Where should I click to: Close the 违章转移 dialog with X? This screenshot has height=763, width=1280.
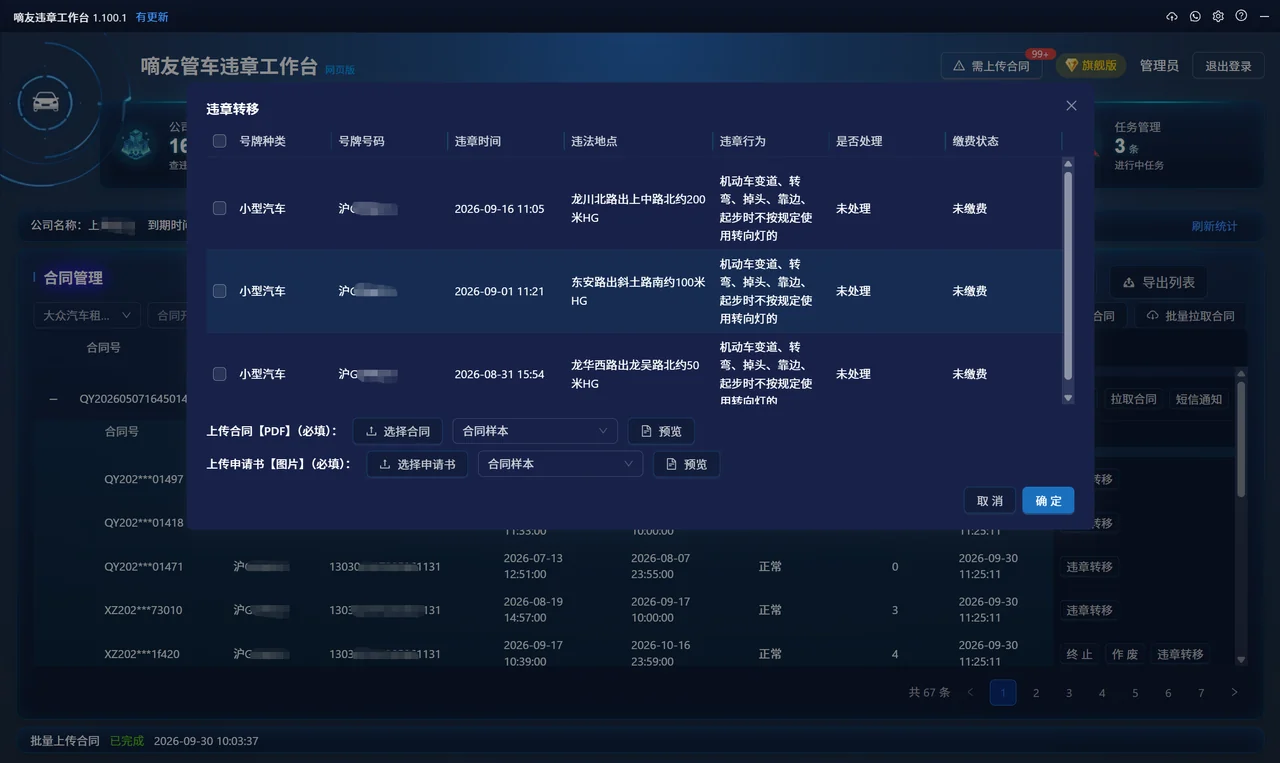[x=1071, y=106]
